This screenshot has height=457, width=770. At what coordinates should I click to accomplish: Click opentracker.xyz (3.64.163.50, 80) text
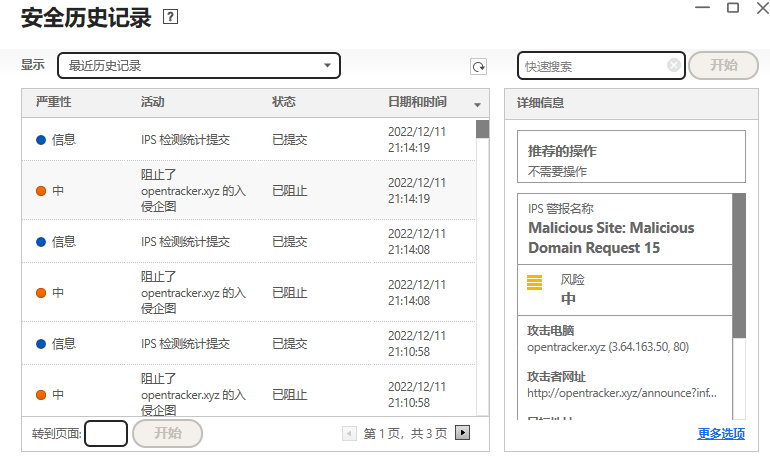tap(608, 347)
